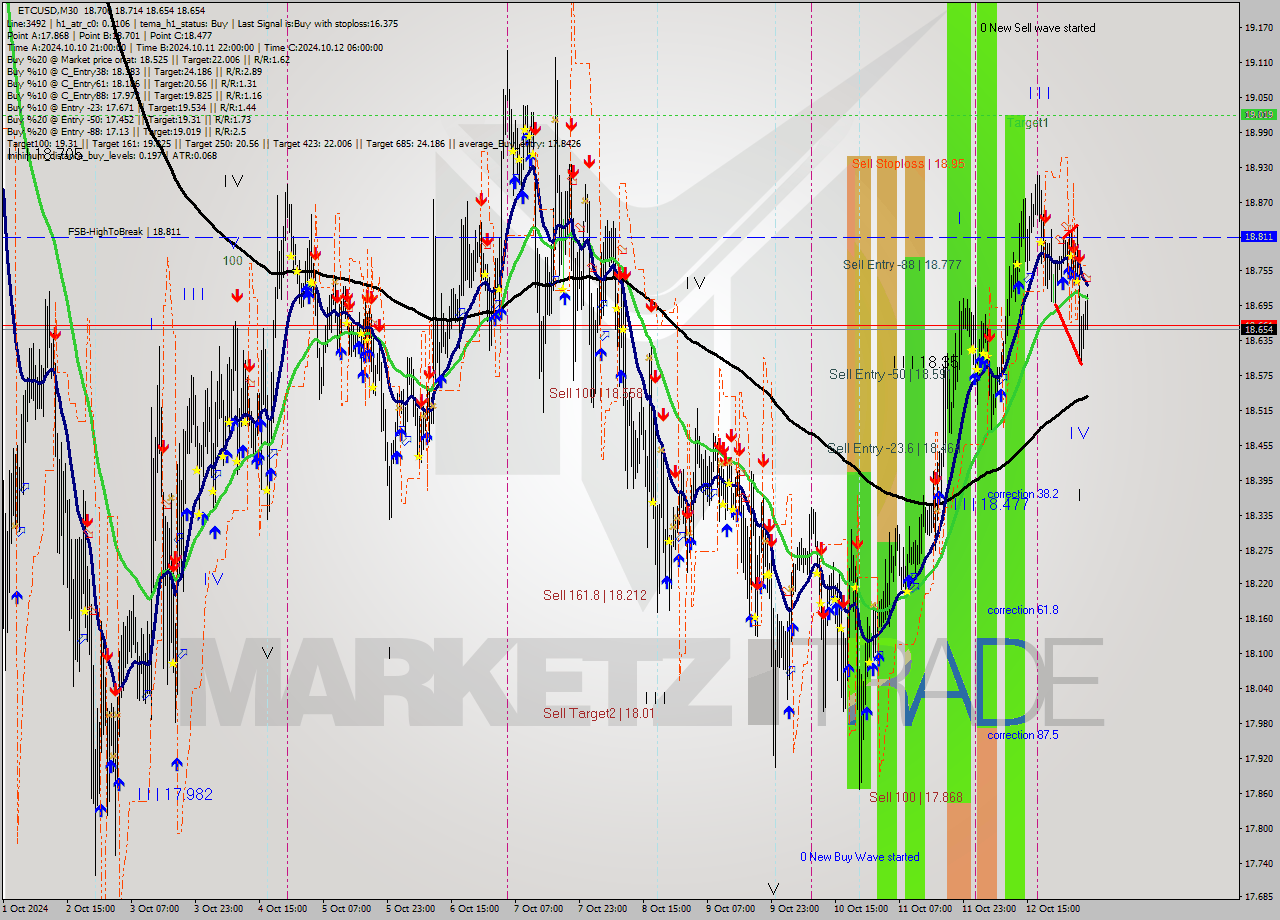
Task: Click the 17.685 price axis value
Action: point(1258,897)
